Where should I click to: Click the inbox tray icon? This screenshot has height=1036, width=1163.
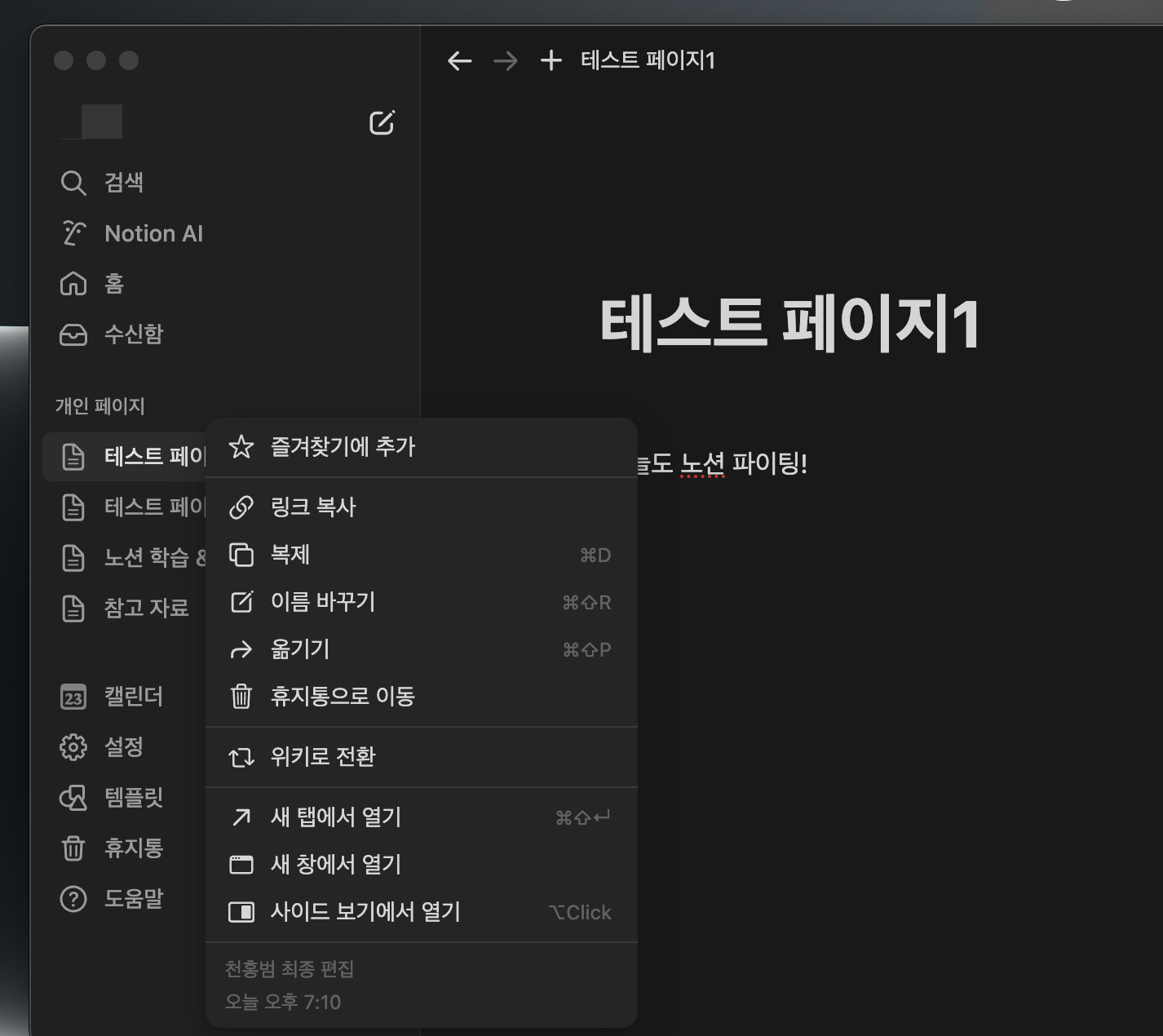[73, 334]
